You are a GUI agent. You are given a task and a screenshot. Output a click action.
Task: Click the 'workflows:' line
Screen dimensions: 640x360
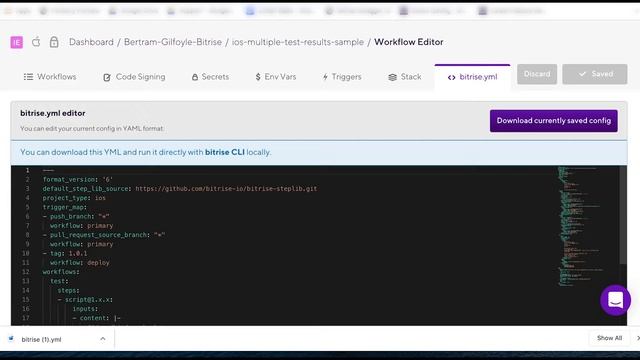(x=61, y=272)
